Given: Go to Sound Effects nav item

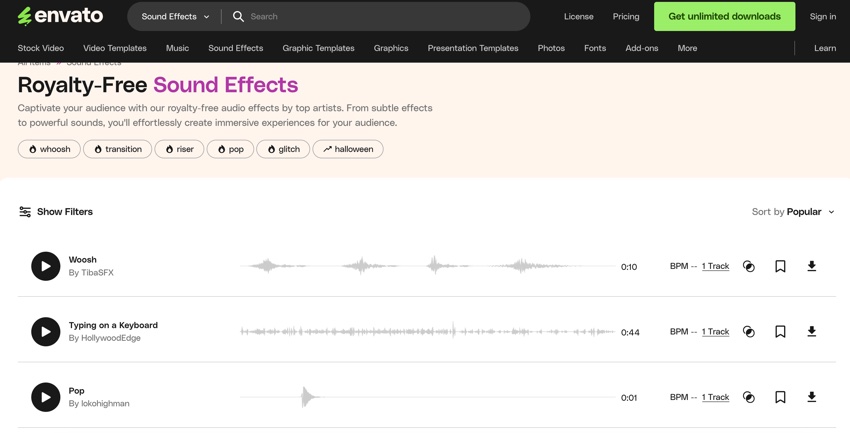Looking at the screenshot, I should pyautogui.click(x=236, y=48).
